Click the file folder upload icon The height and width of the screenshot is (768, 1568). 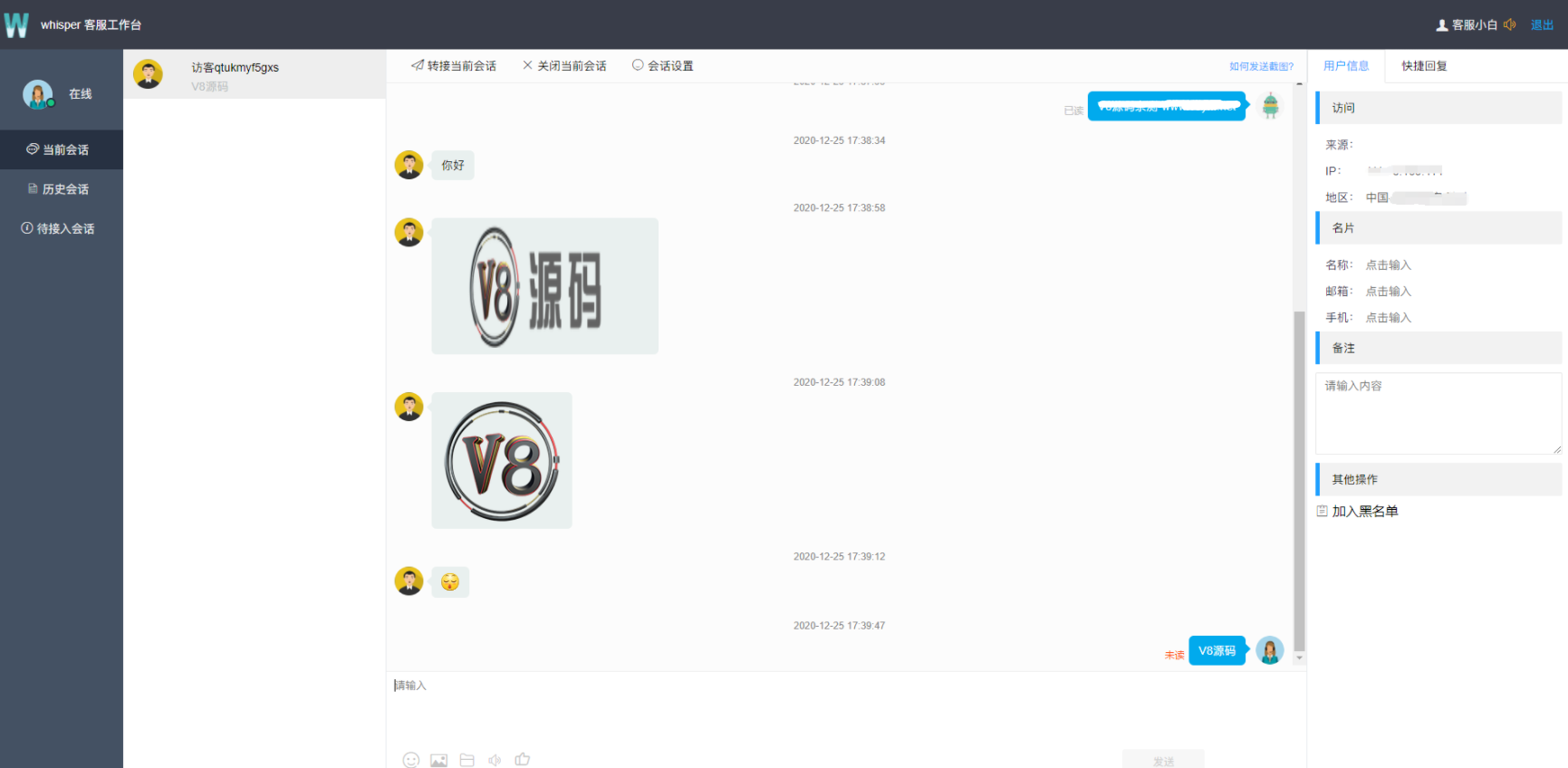click(x=467, y=760)
